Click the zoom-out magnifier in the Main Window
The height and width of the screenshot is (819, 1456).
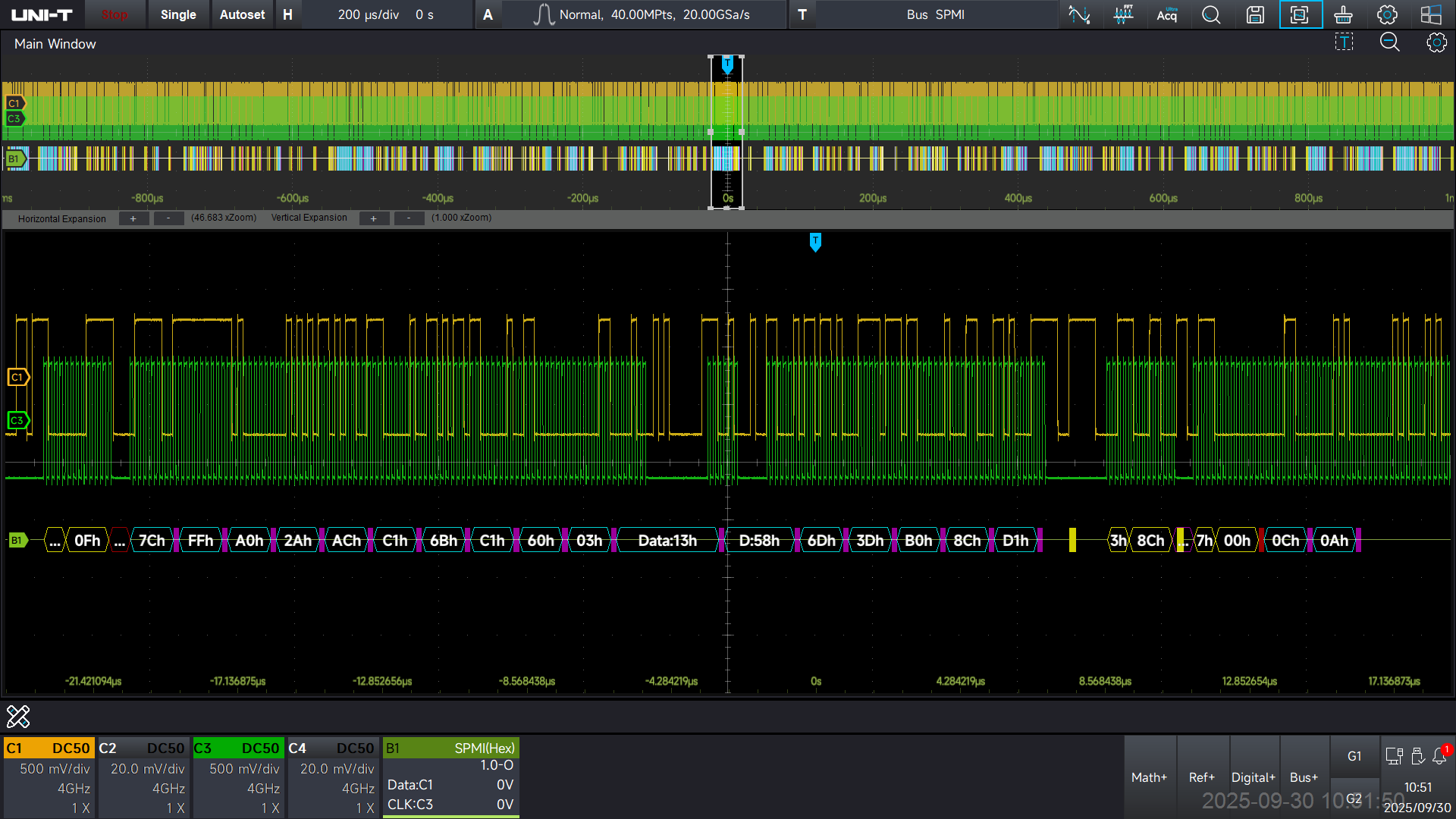(x=1389, y=42)
